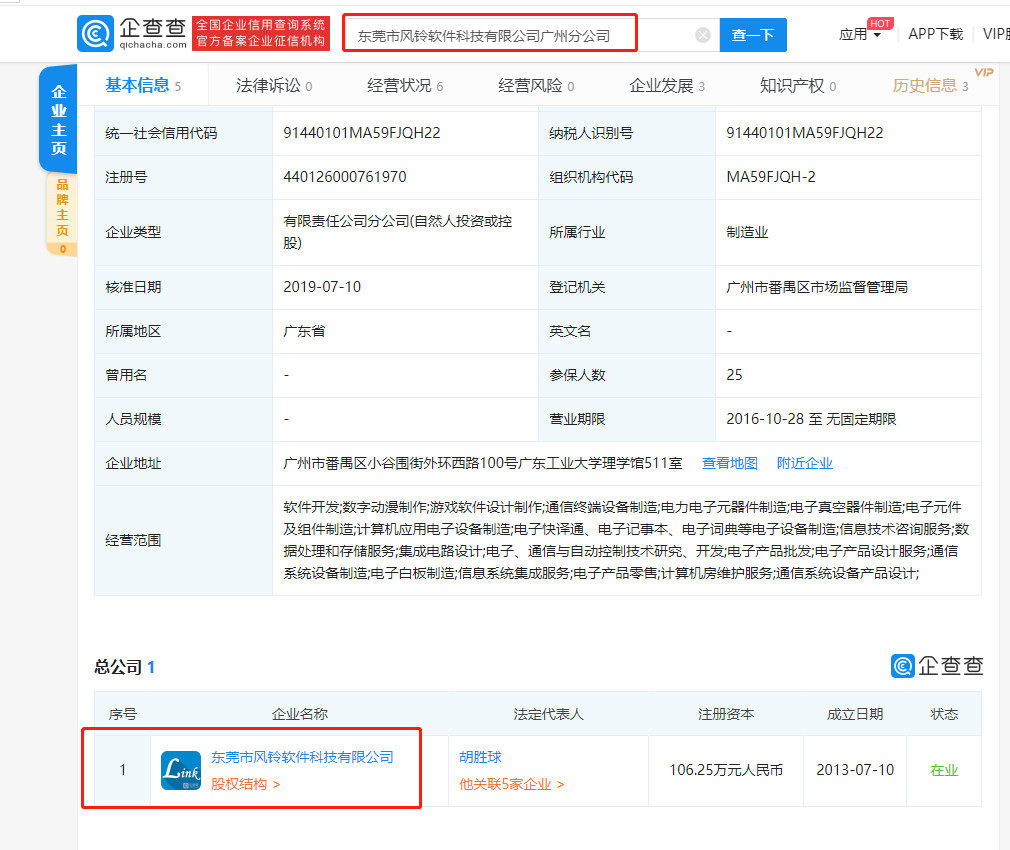Image resolution: width=1010 pixels, height=850 pixels.
Task: Click registered capital 106.25万元人民币
Action: (726, 770)
